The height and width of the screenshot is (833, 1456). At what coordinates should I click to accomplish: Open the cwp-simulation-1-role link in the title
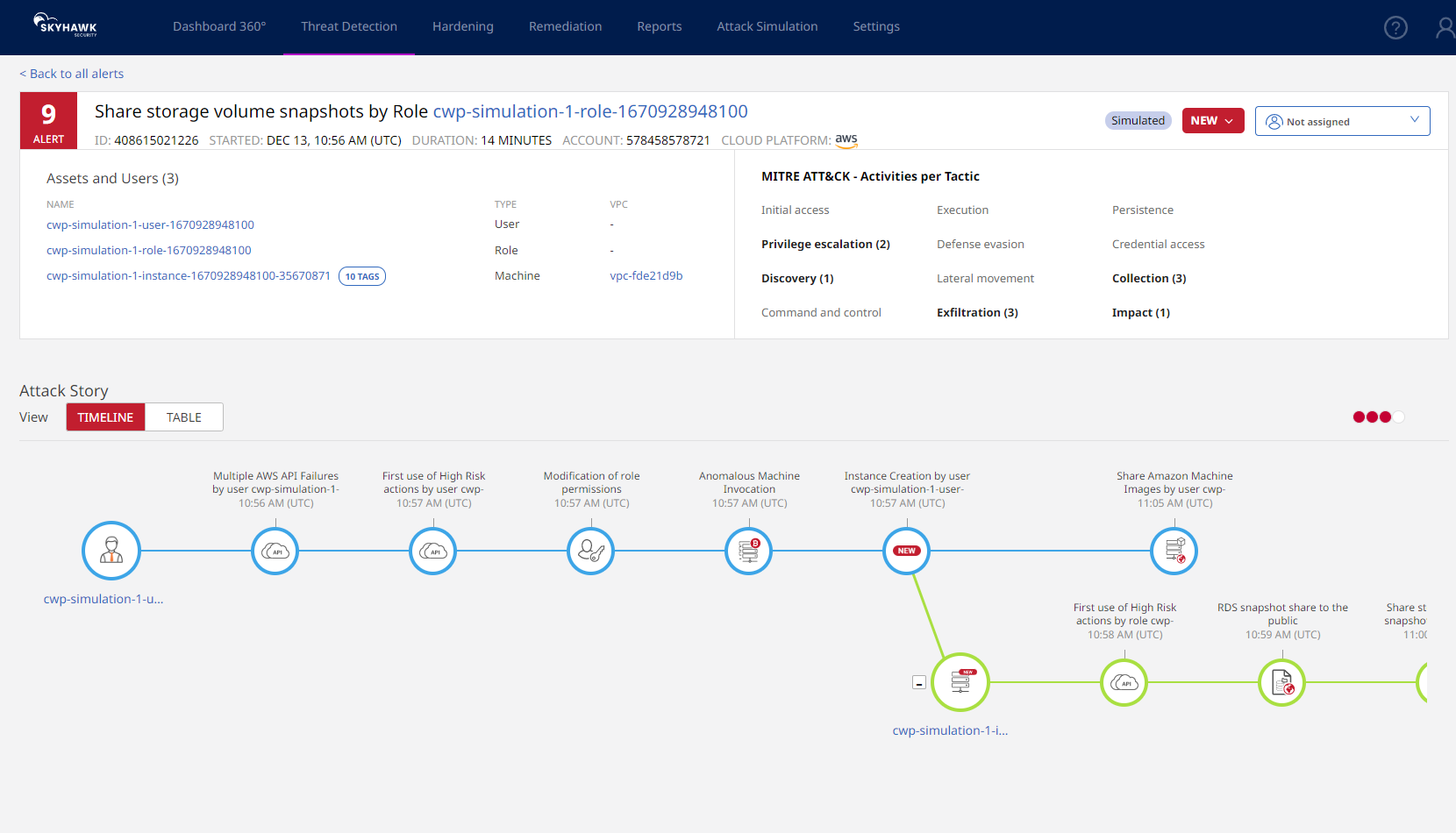(x=589, y=111)
